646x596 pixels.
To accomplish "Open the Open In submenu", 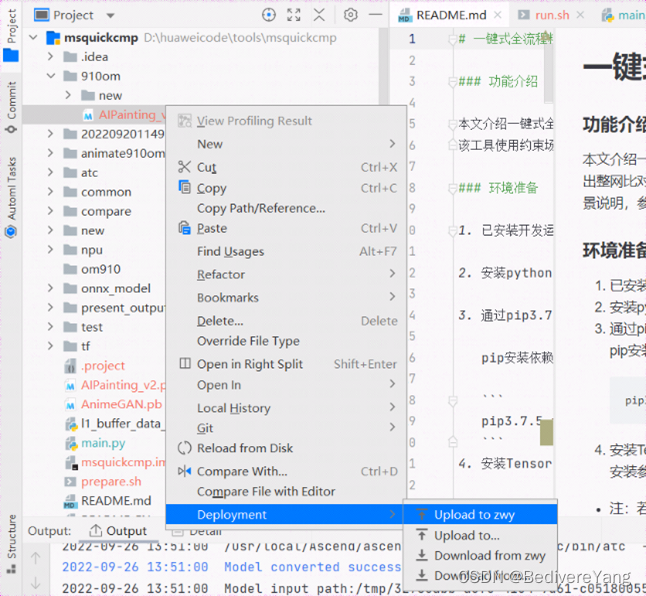I will [286, 385].
